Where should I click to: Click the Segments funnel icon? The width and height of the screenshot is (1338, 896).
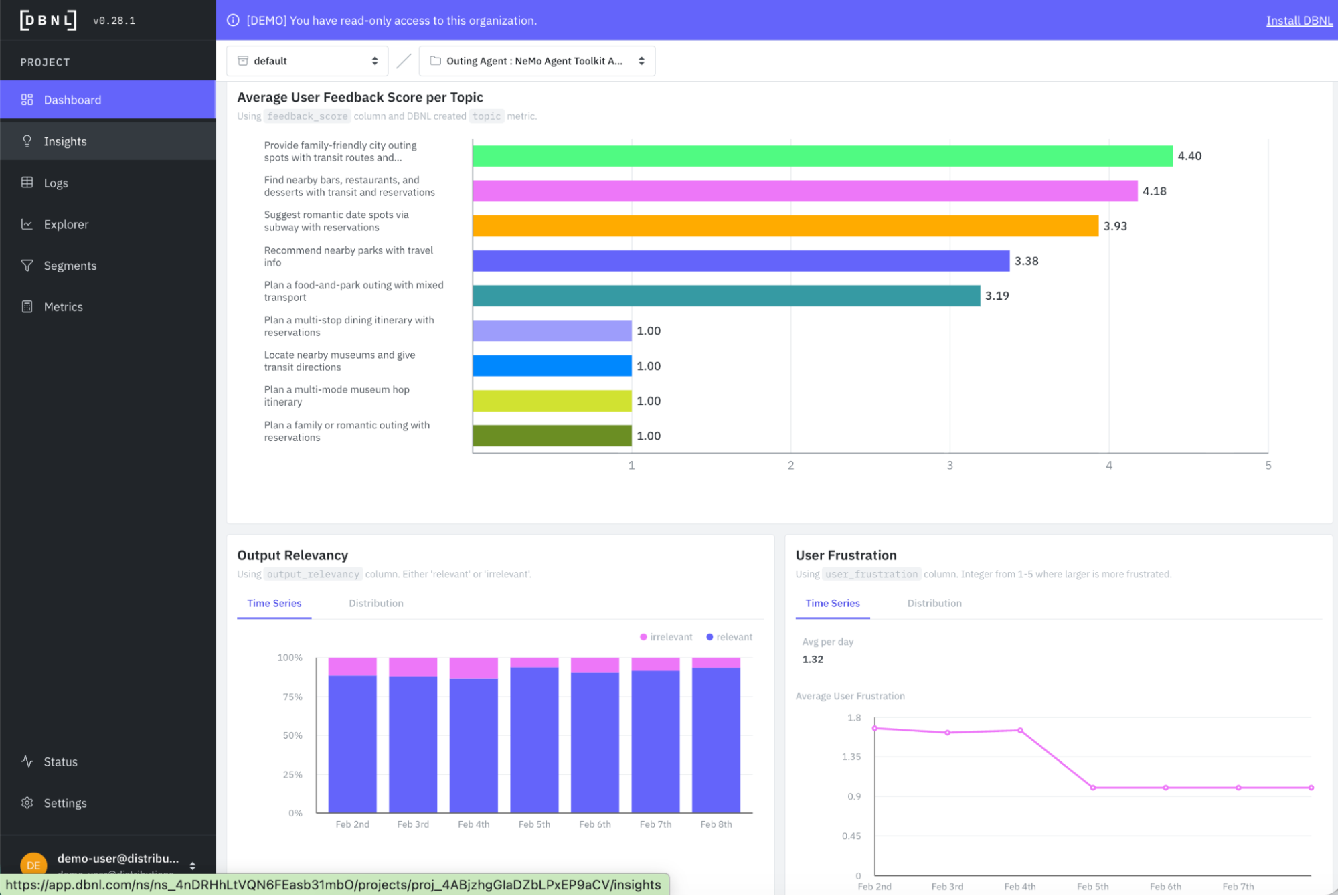(27, 266)
